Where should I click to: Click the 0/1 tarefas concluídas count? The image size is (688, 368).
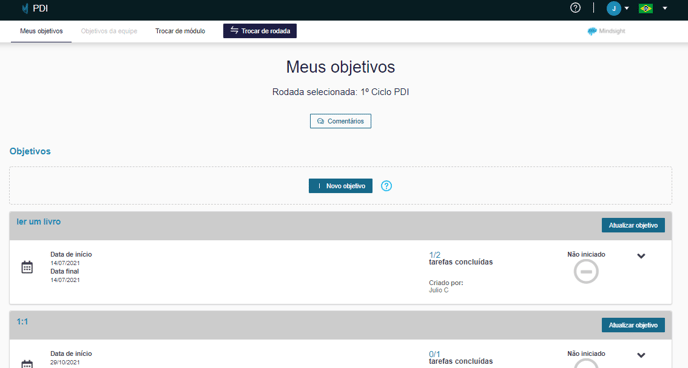tap(434, 354)
